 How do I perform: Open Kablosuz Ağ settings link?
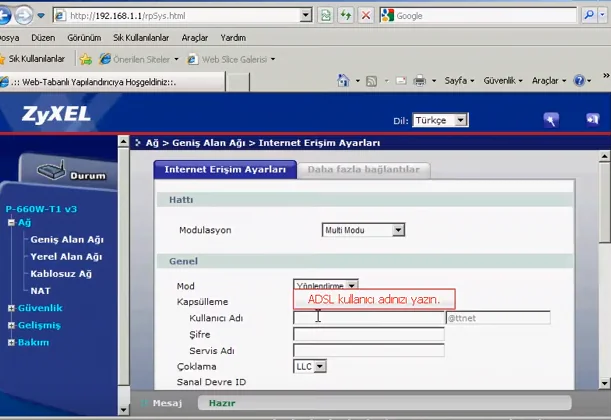[x=61, y=273]
